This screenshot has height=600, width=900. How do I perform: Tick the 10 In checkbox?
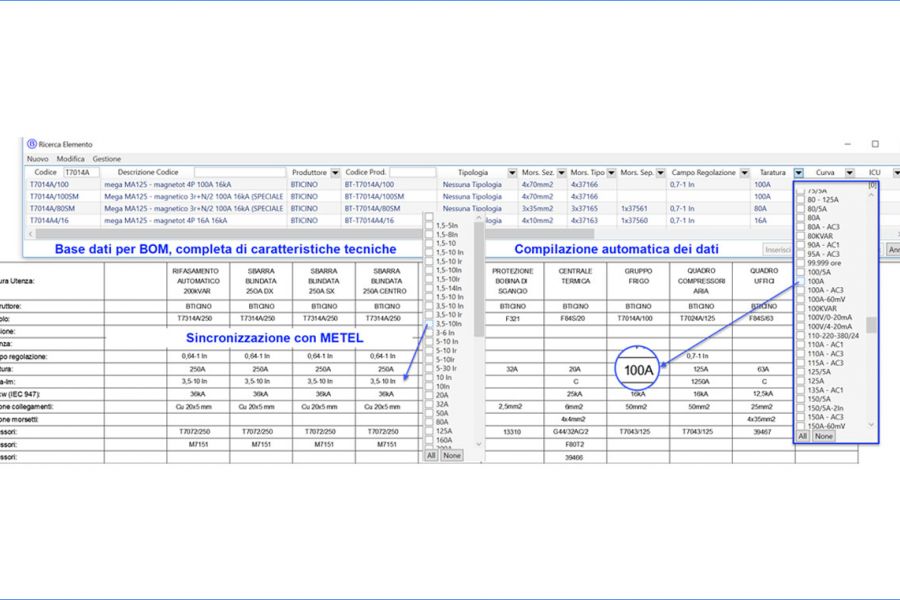tap(429, 377)
